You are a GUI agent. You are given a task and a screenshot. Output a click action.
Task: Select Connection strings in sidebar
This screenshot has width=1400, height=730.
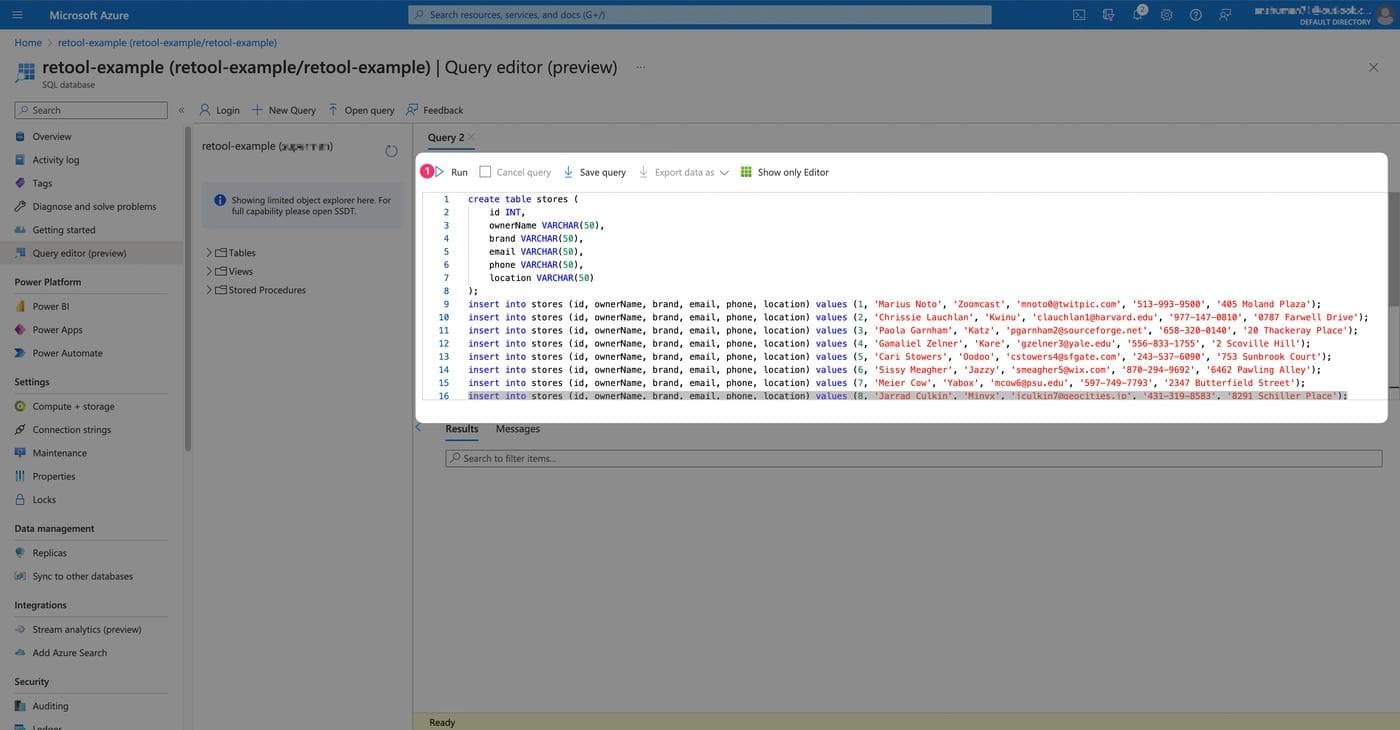tap(71, 430)
